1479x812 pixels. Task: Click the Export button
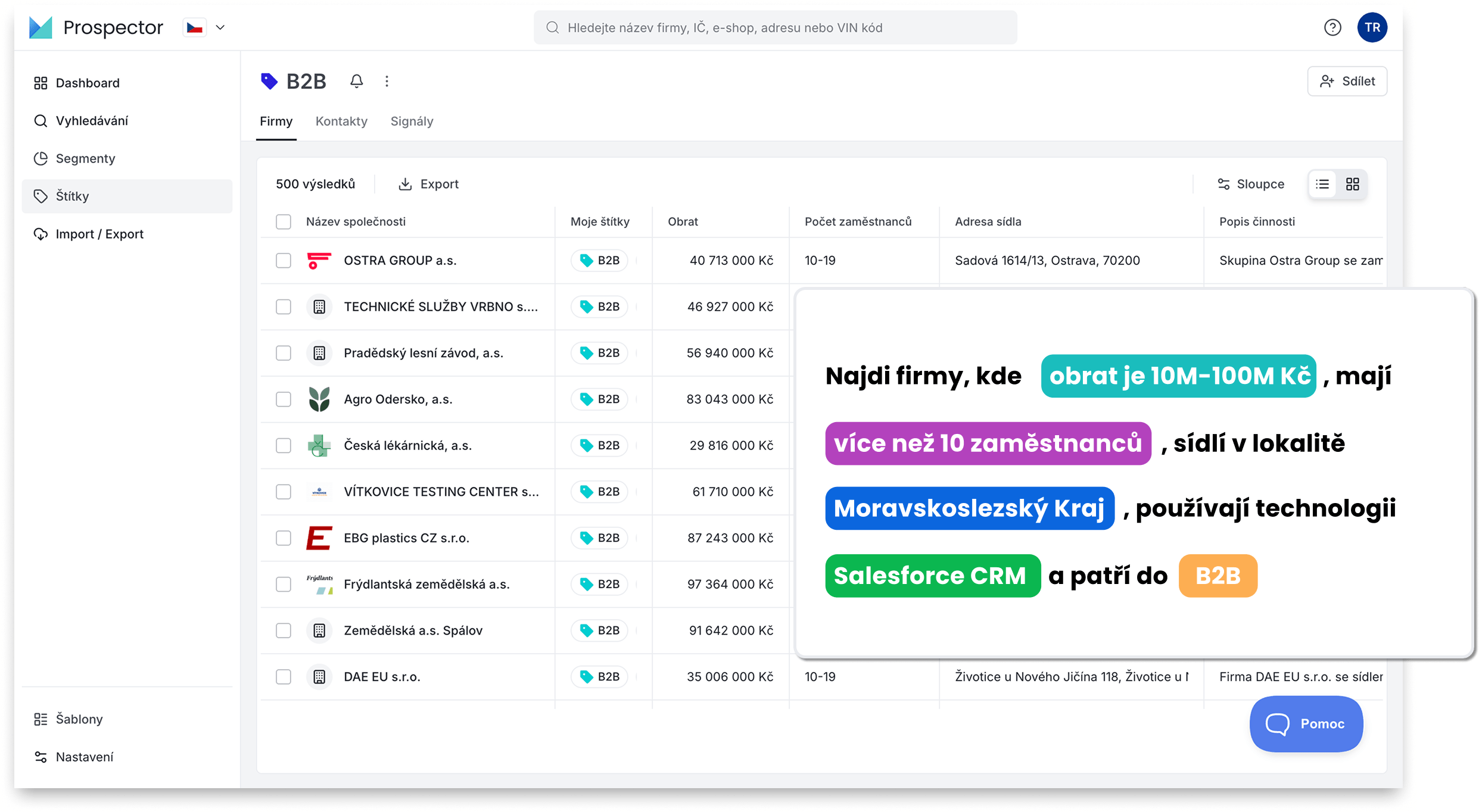click(x=428, y=184)
